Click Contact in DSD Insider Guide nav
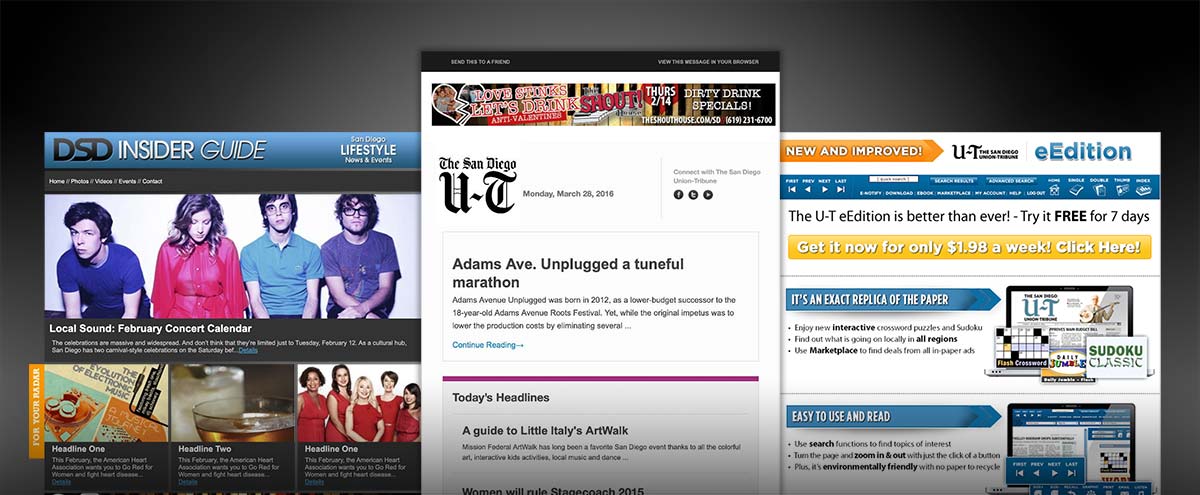The width and height of the screenshot is (1200, 495). tap(152, 181)
